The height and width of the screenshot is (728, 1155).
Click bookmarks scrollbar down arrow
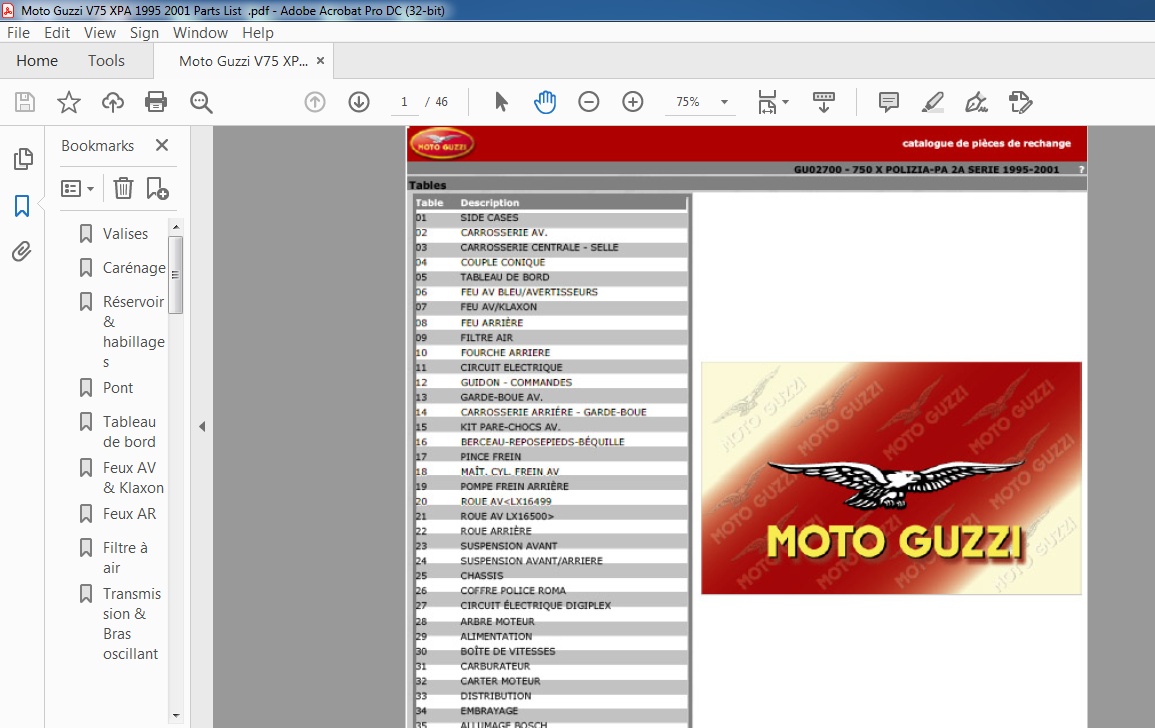click(175, 715)
